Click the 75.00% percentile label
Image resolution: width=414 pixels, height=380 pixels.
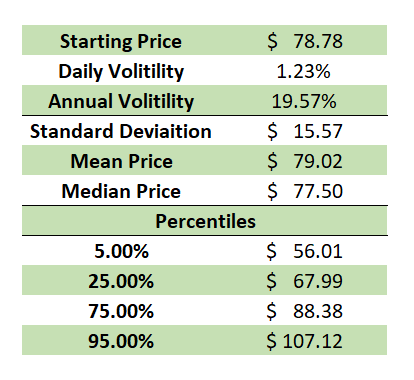point(121,311)
